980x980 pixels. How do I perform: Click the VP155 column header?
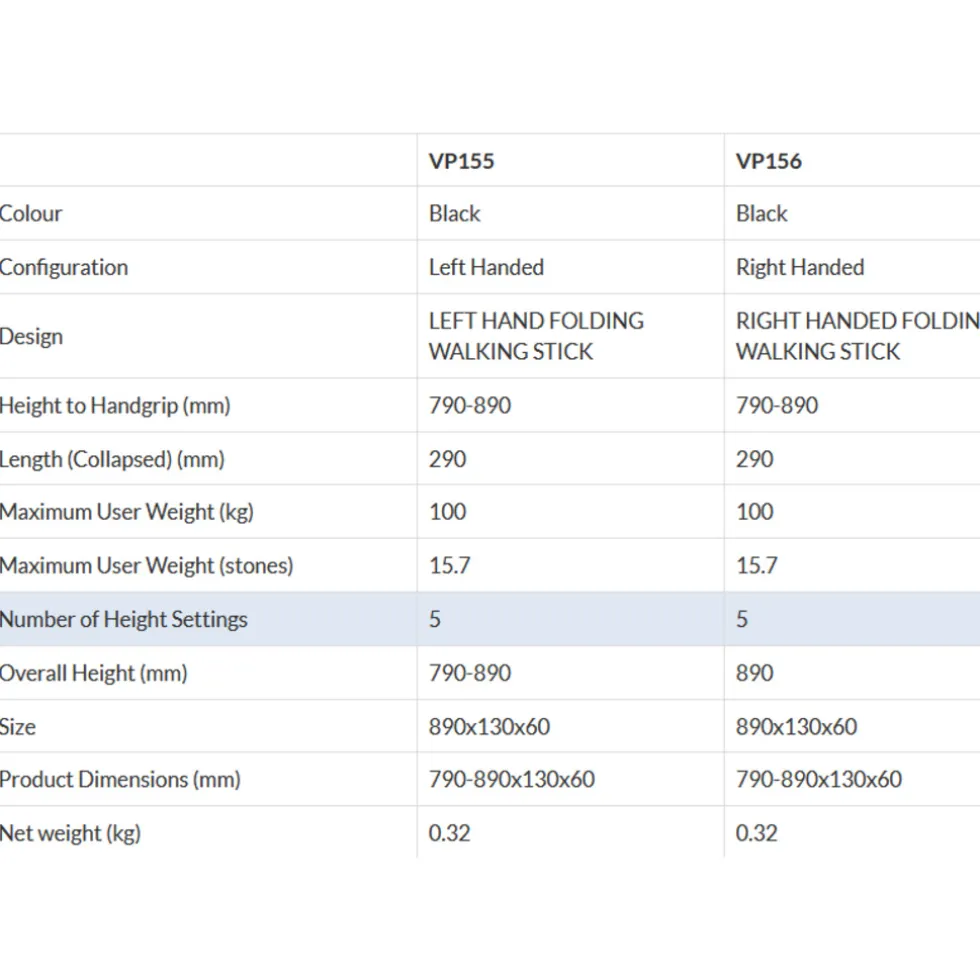[x=461, y=161]
